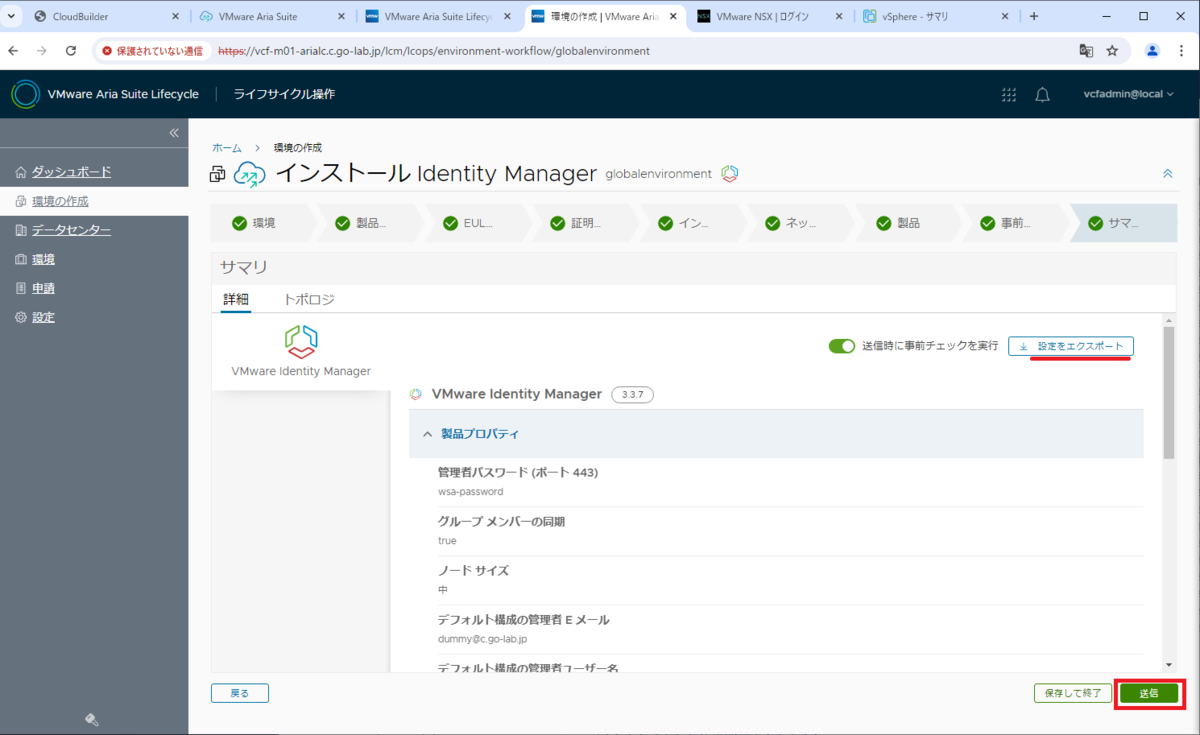
Task: Open 申請 in the sidebar
Action: pos(43,288)
